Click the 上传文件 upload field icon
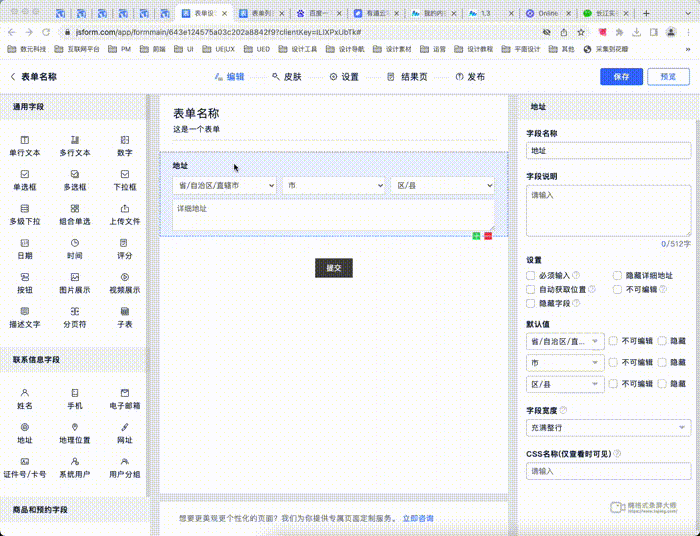The height and width of the screenshot is (536, 700). pyautogui.click(x=124, y=214)
